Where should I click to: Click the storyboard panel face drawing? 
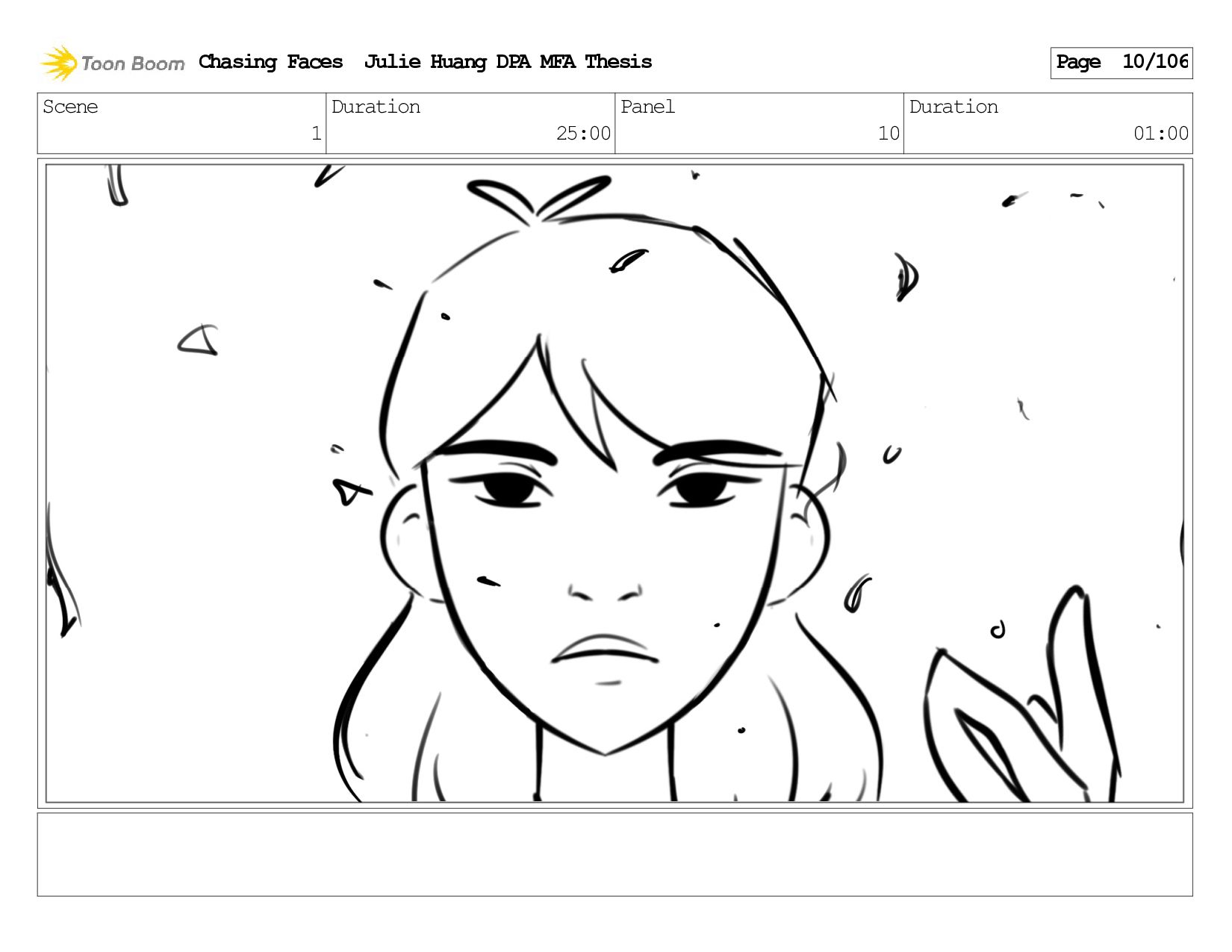click(x=615, y=484)
